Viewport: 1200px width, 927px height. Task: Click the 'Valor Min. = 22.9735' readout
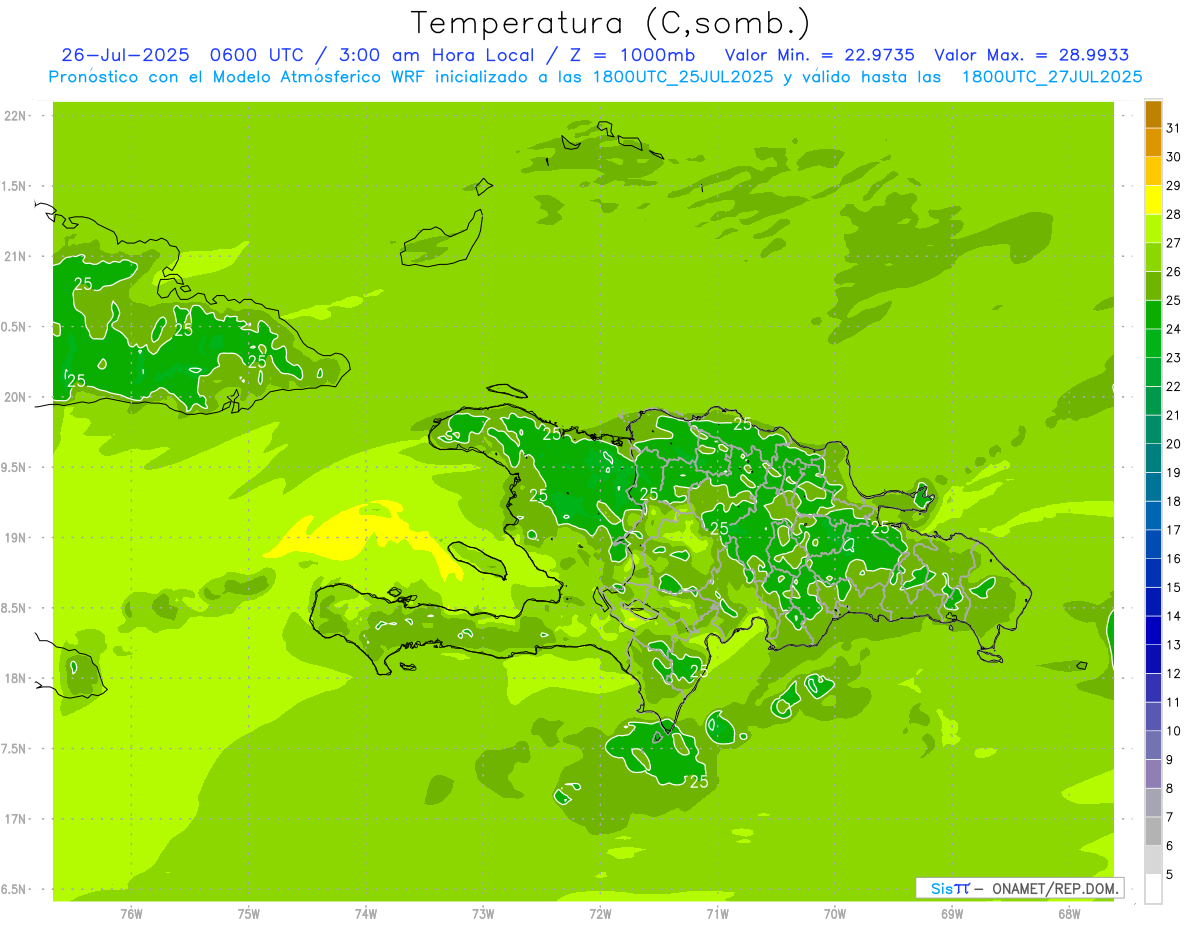819,55
